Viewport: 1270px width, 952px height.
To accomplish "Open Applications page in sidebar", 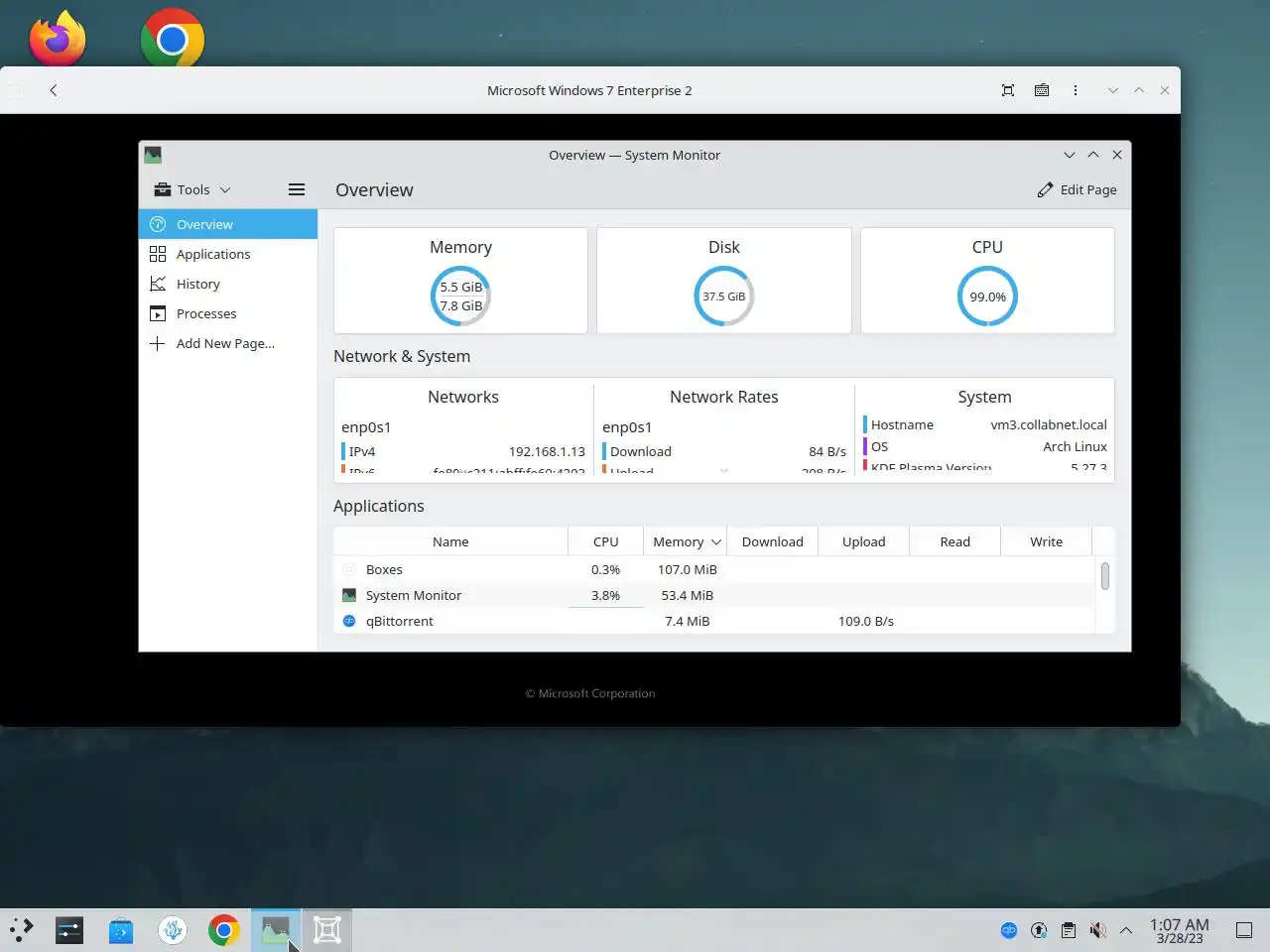I will (x=228, y=254).
